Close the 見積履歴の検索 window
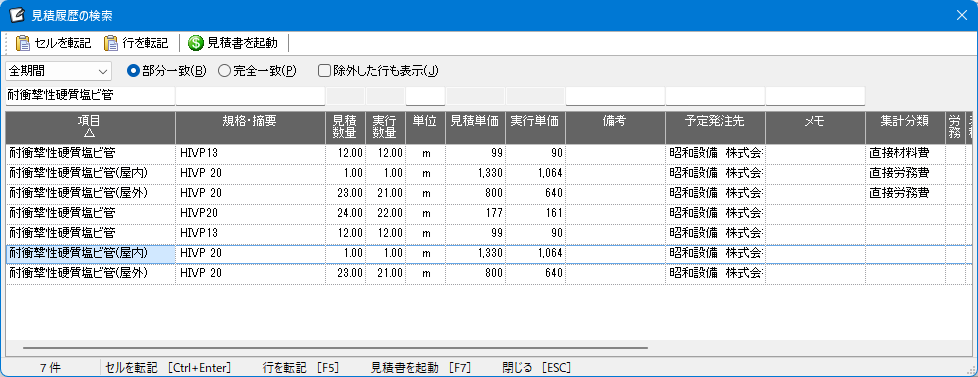 point(962,15)
